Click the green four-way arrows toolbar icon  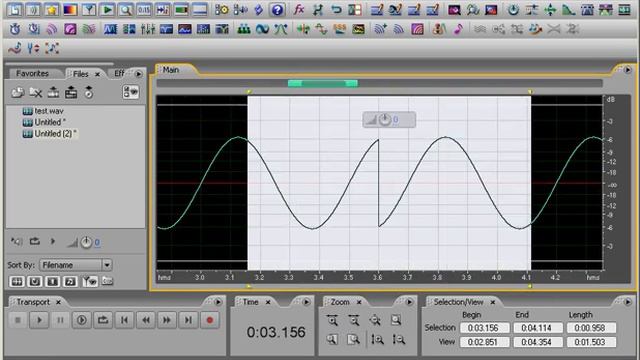coord(550,9)
